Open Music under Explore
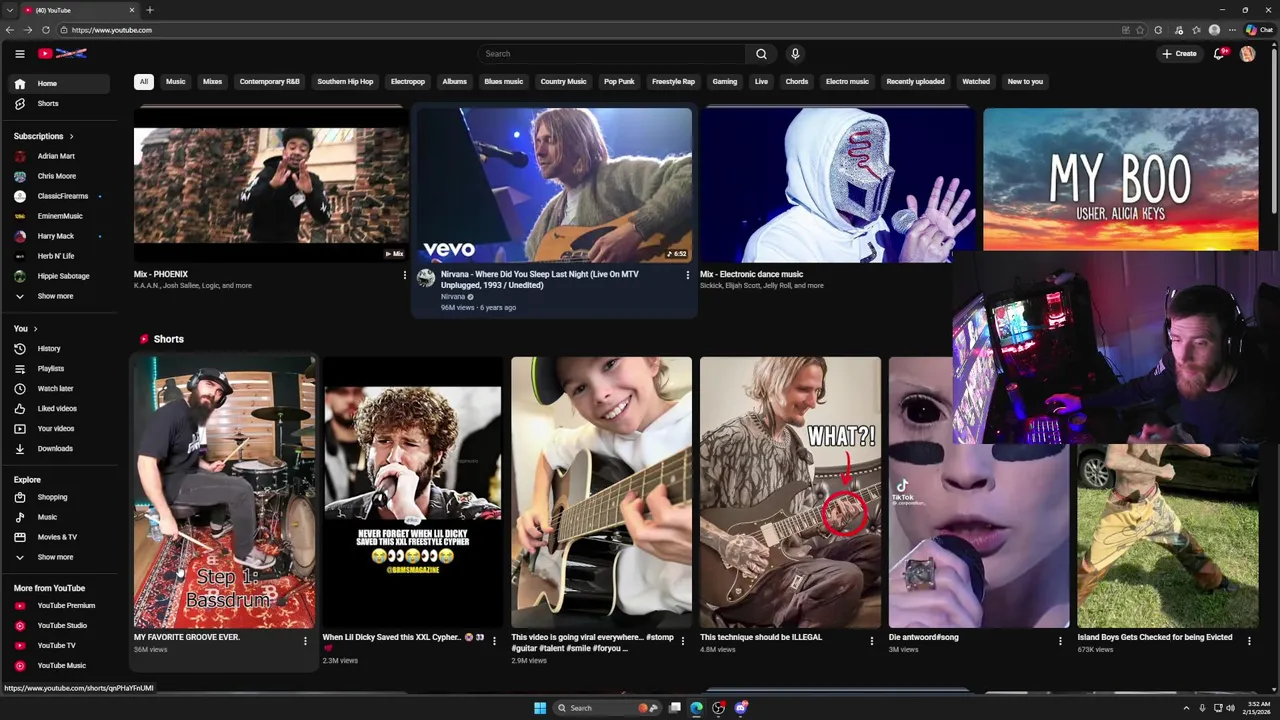 [57, 517]
